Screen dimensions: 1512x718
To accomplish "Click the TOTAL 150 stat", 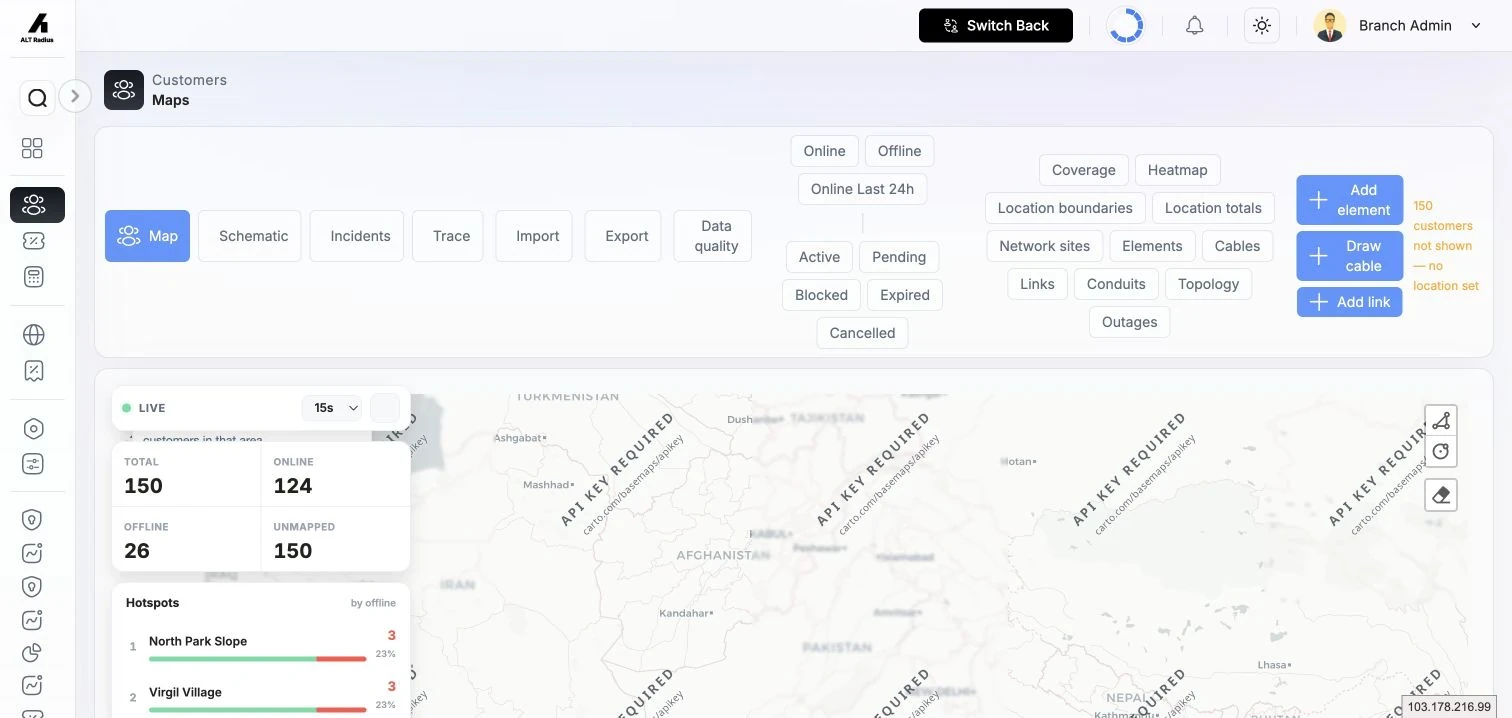I will coord(186,475).
